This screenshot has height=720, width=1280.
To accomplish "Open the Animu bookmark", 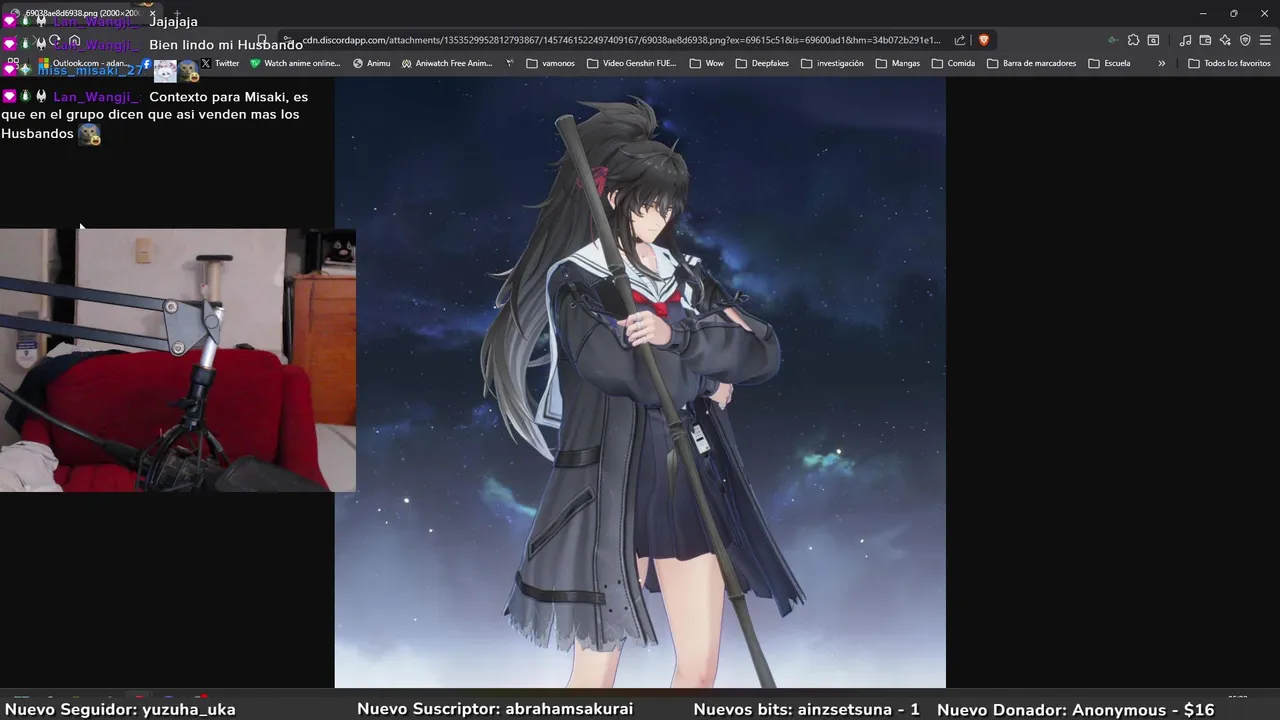I will point(372,63).
